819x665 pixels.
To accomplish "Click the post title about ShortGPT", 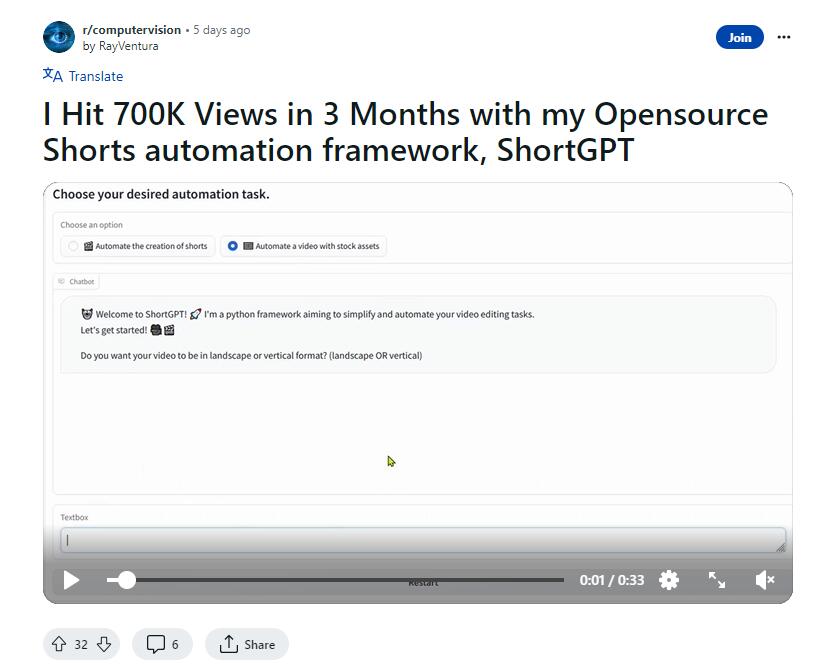I will [x=405, y=132].
